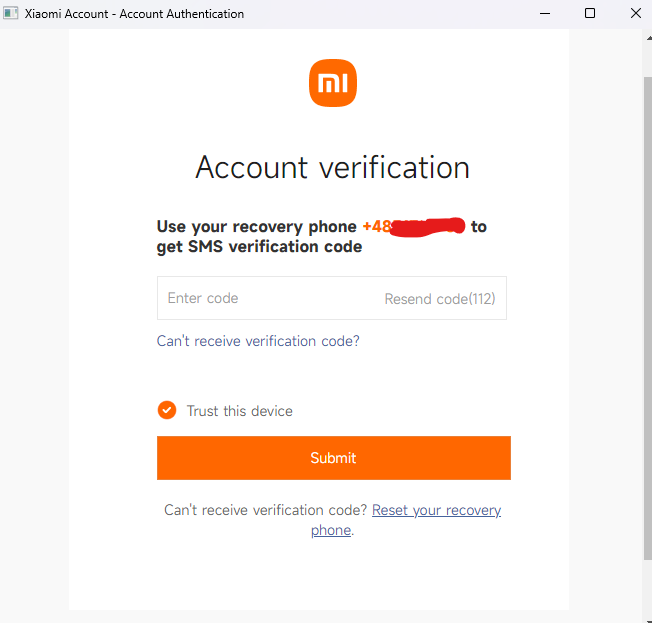This screenshot has width=652, height=623.
Task: Click the orange Mi logo
Action: pyautogui.click(x=332, y=83)
